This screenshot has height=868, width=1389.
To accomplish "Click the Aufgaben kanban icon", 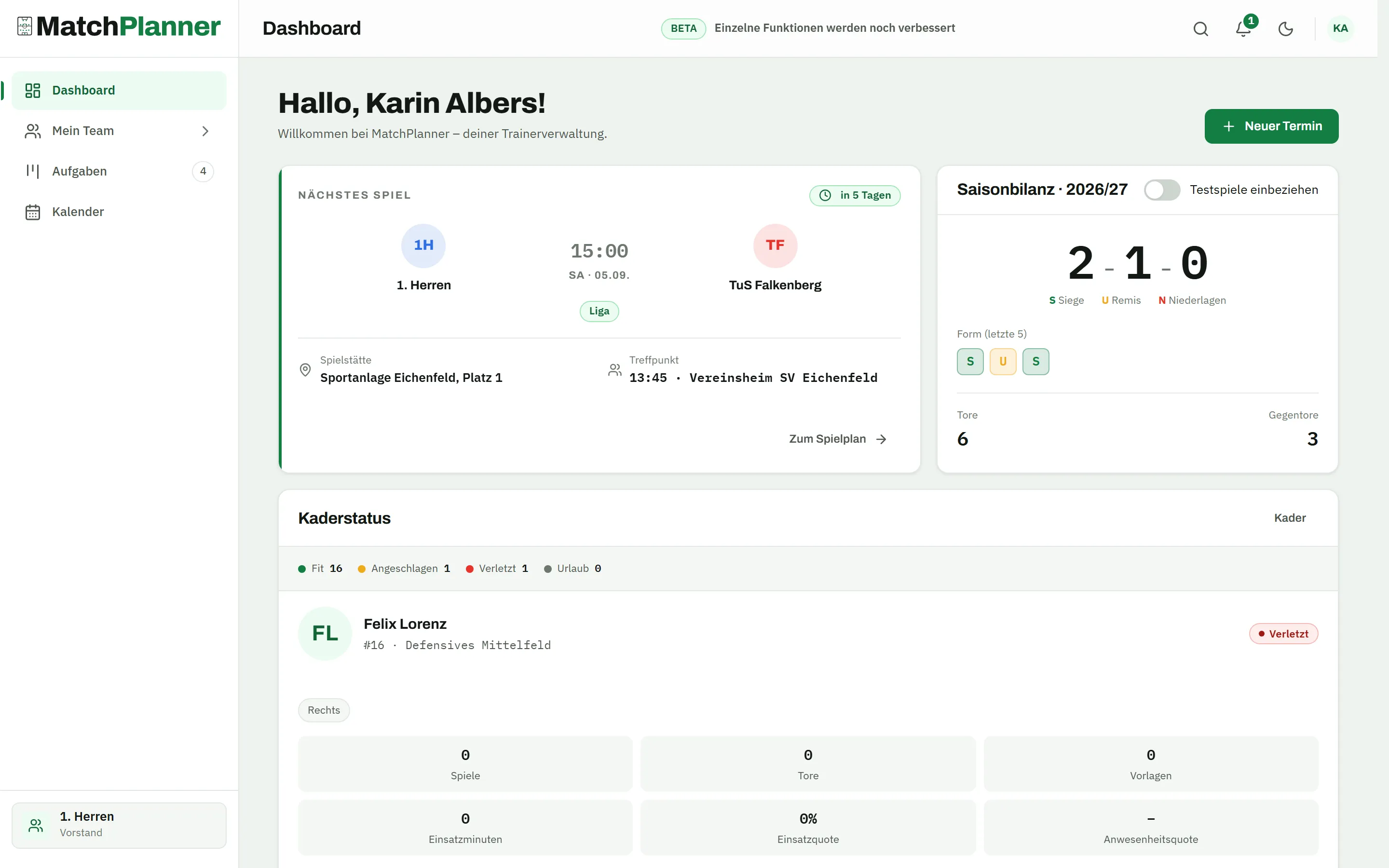I will coord(33,171).
